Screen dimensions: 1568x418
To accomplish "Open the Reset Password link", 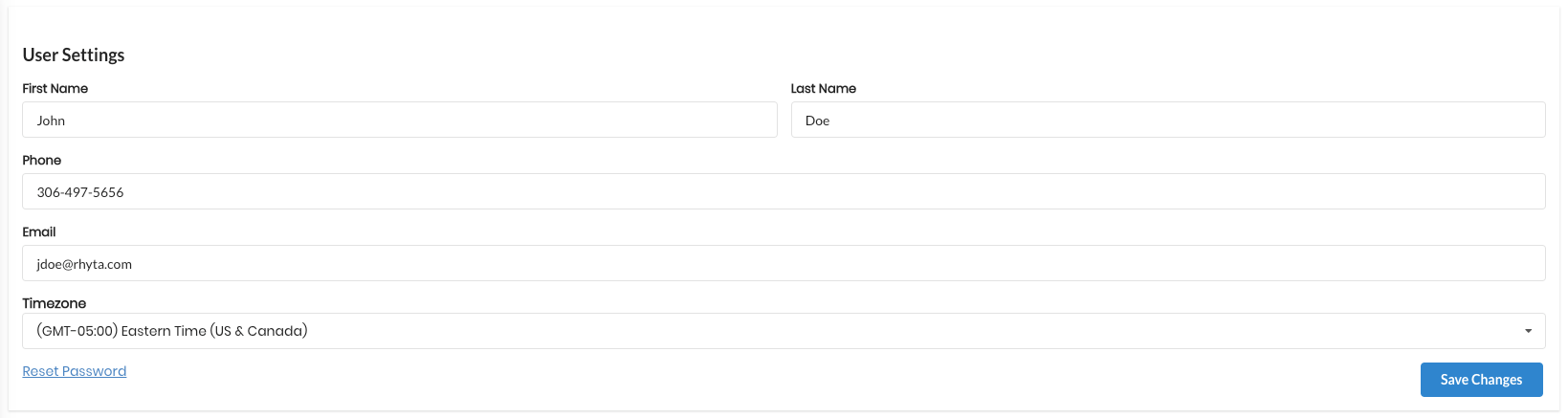I will pos(75,371).
